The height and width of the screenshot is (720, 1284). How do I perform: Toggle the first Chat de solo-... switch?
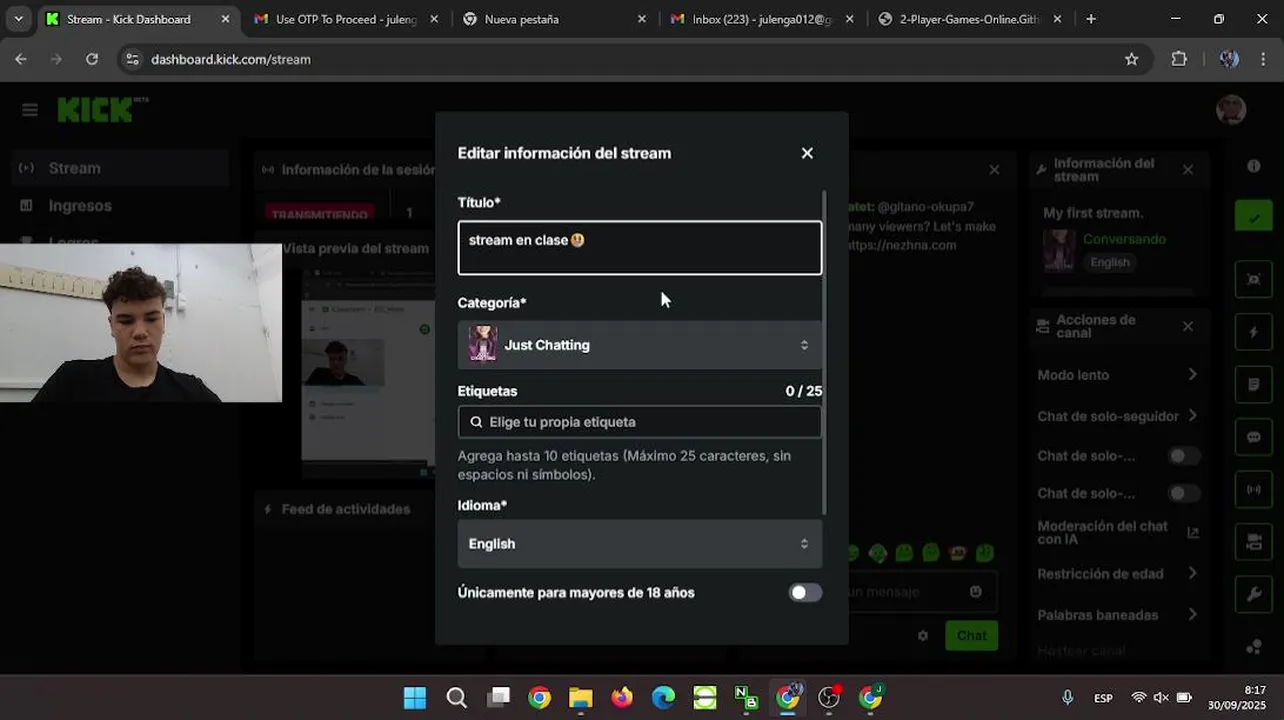[1184, 456]
